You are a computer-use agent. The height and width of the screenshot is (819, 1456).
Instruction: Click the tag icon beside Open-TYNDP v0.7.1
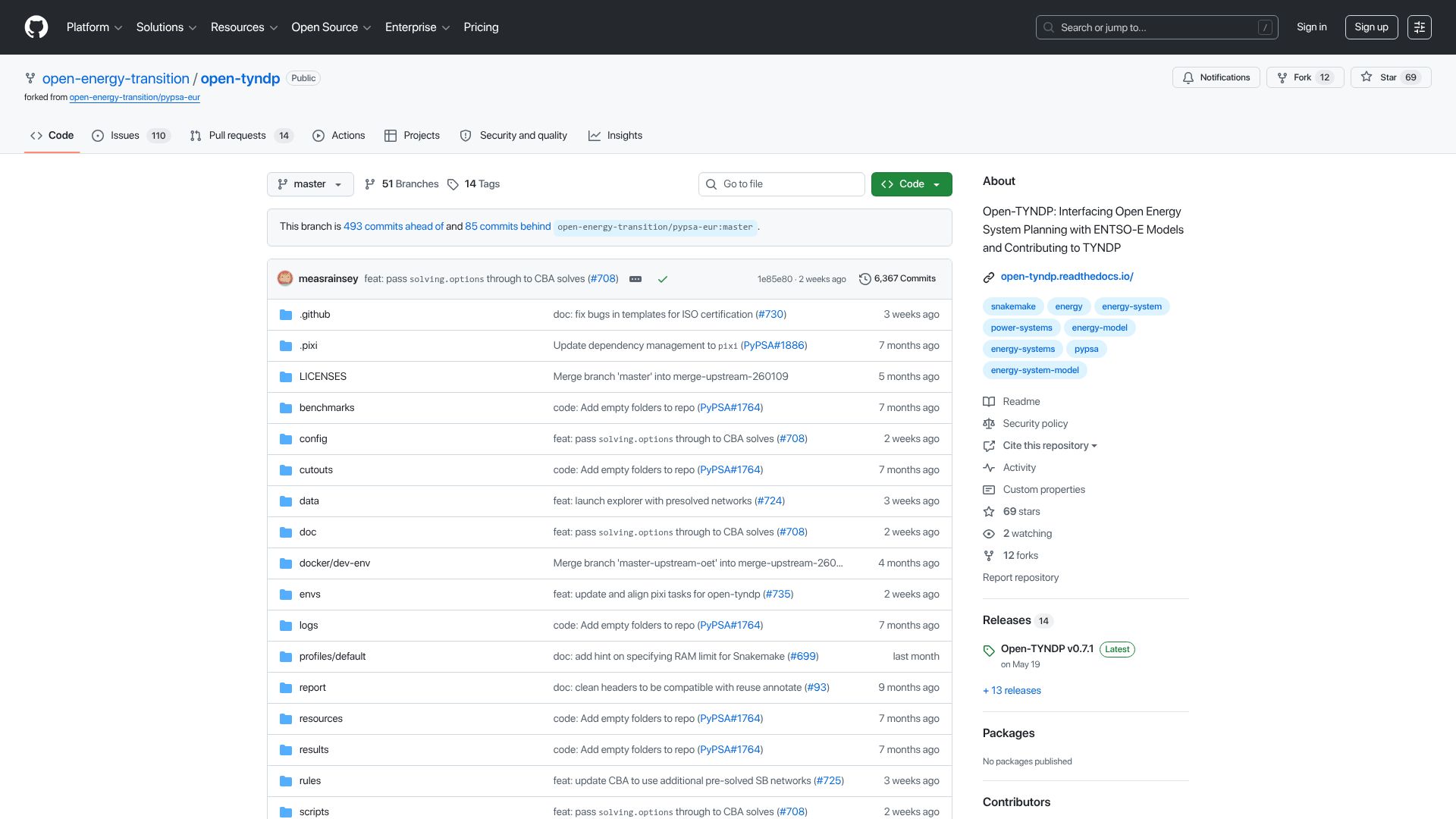coord(989,651)
